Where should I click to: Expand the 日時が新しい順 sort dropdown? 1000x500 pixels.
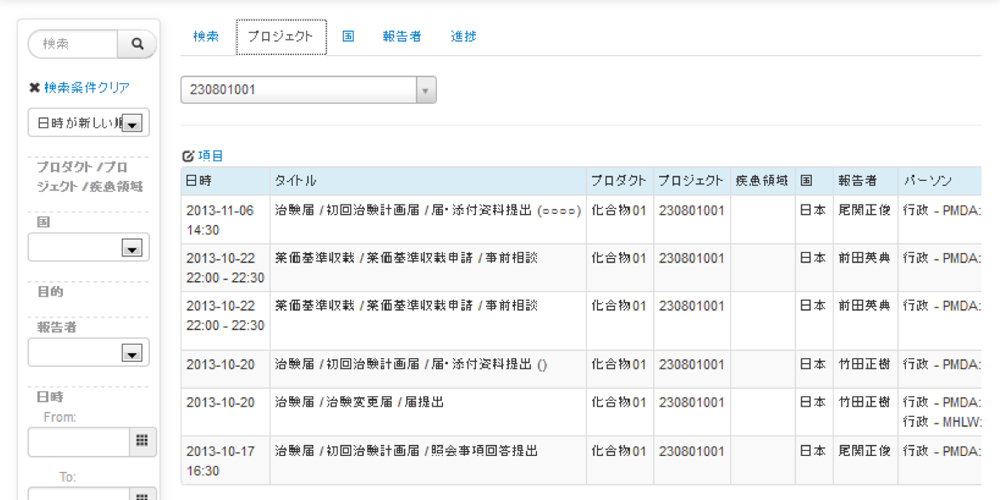click(x=133, y=123)
